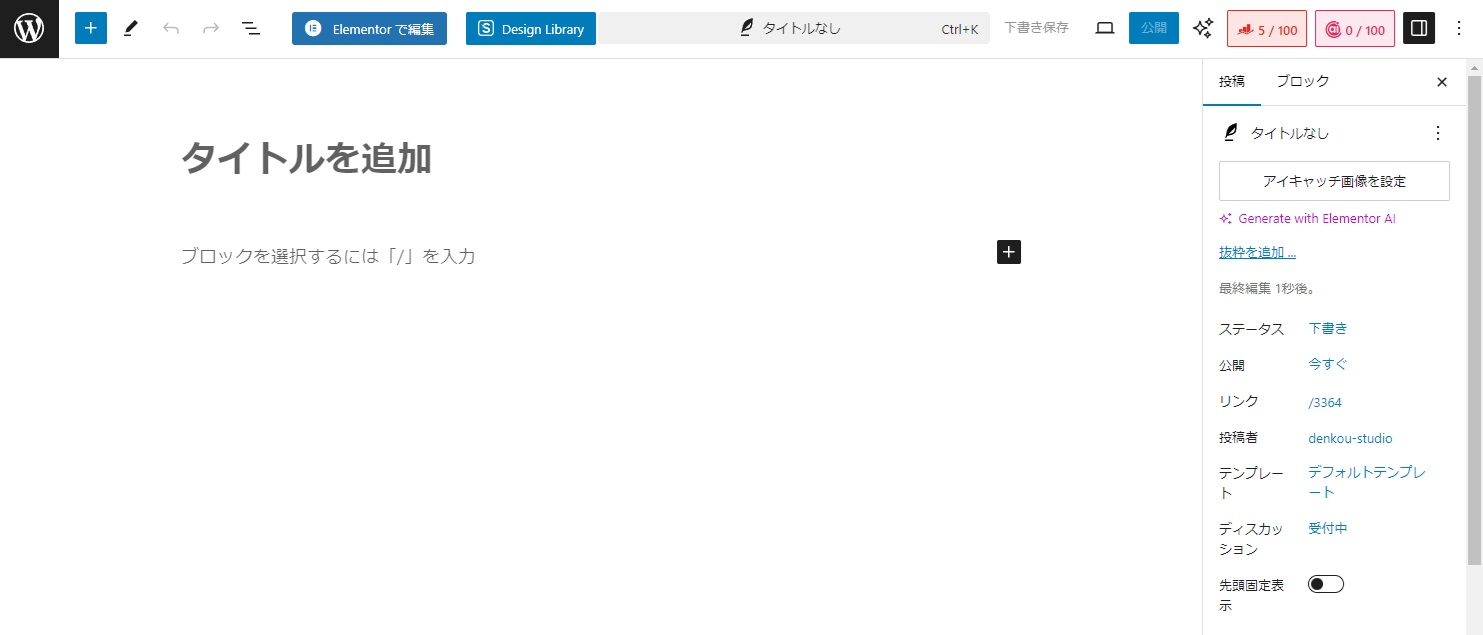The width and height of the screenshot is (1483, 635).
Task: Click the black add block button in editor
Action: click(1008, 252)
